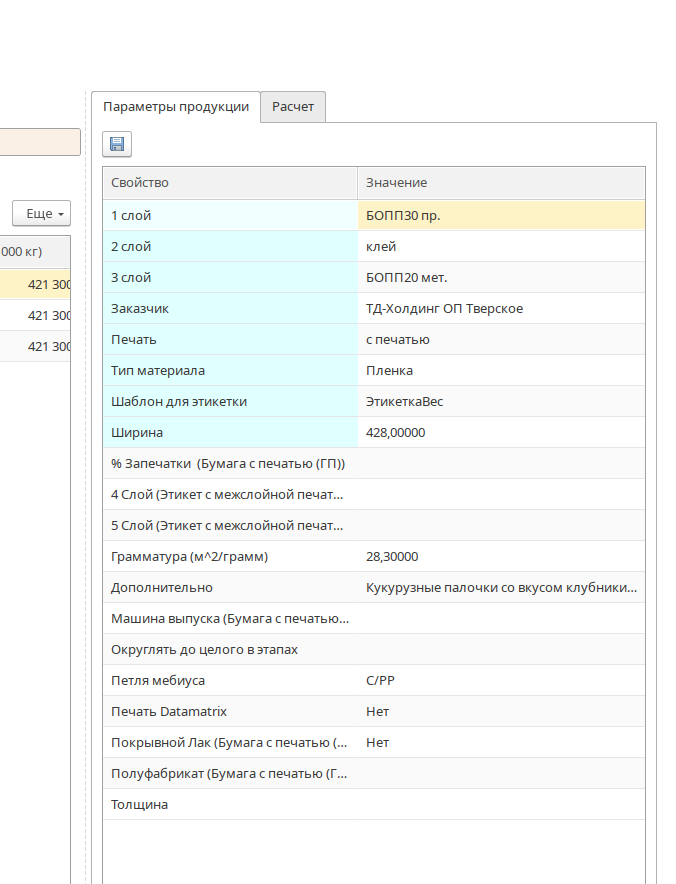Click the Свойство column header
The image size is (676, 884).
pyautogui.click(x=229, y=183)
